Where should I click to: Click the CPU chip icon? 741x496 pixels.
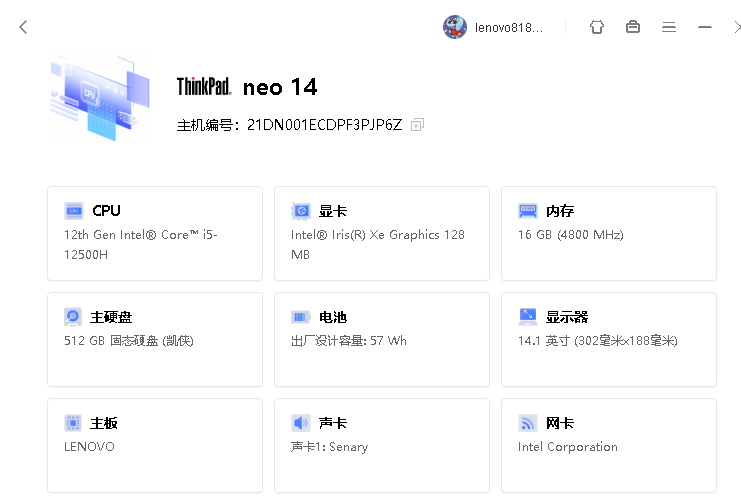[x=74, y=211]
